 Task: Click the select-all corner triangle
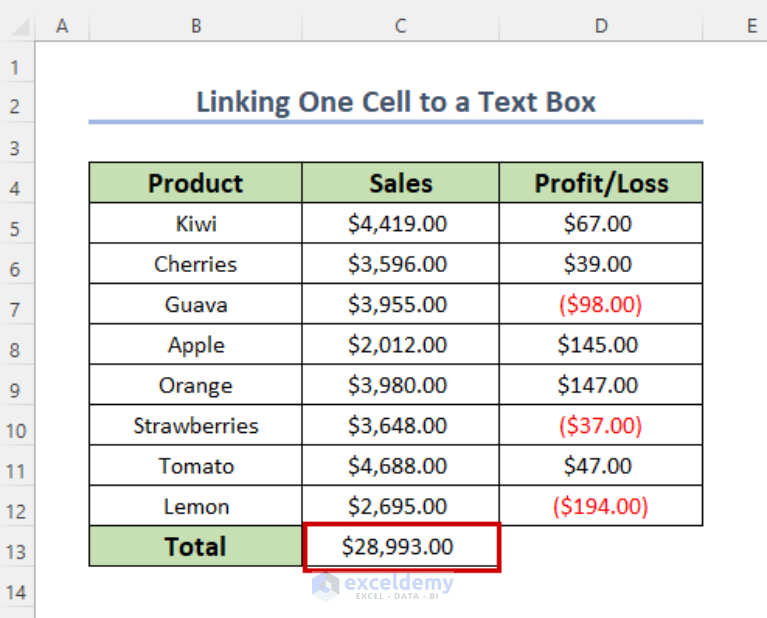point(21,27)
